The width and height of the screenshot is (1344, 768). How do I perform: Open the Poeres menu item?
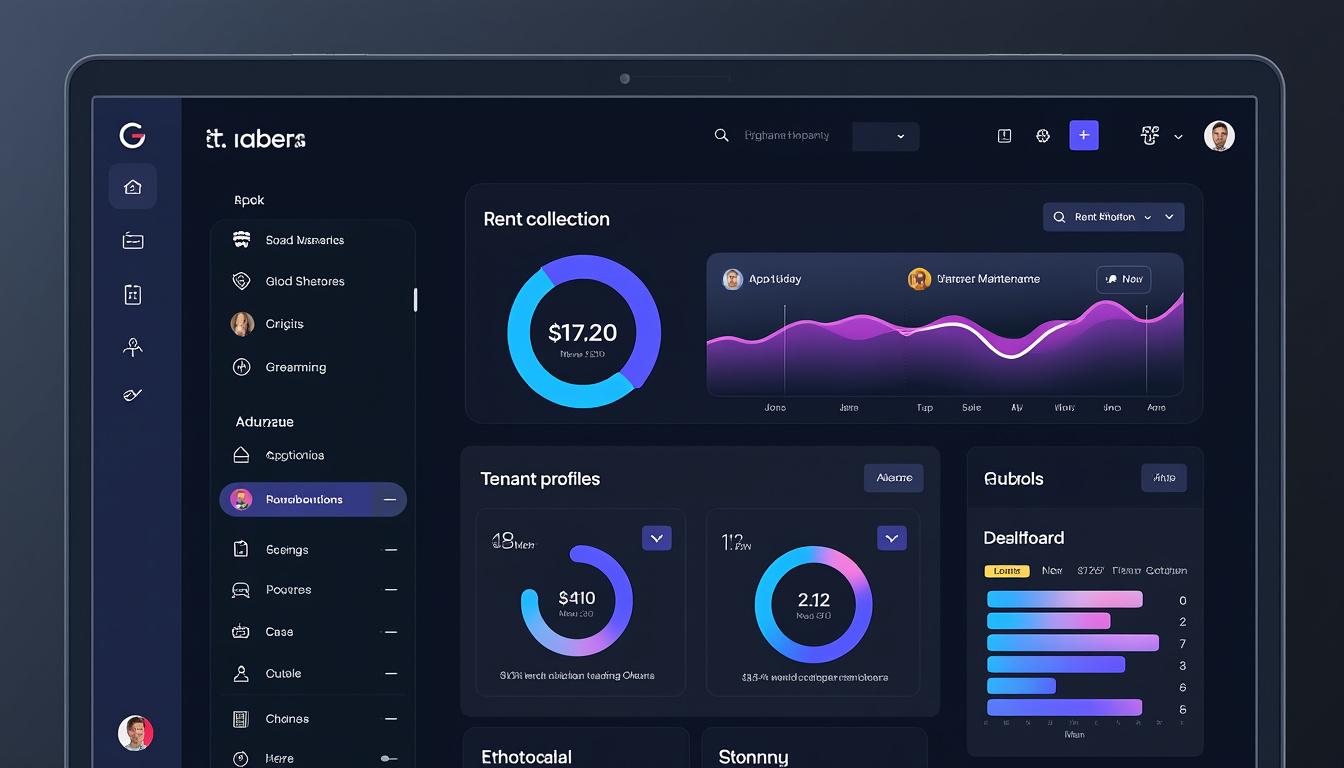click(288, 590)
